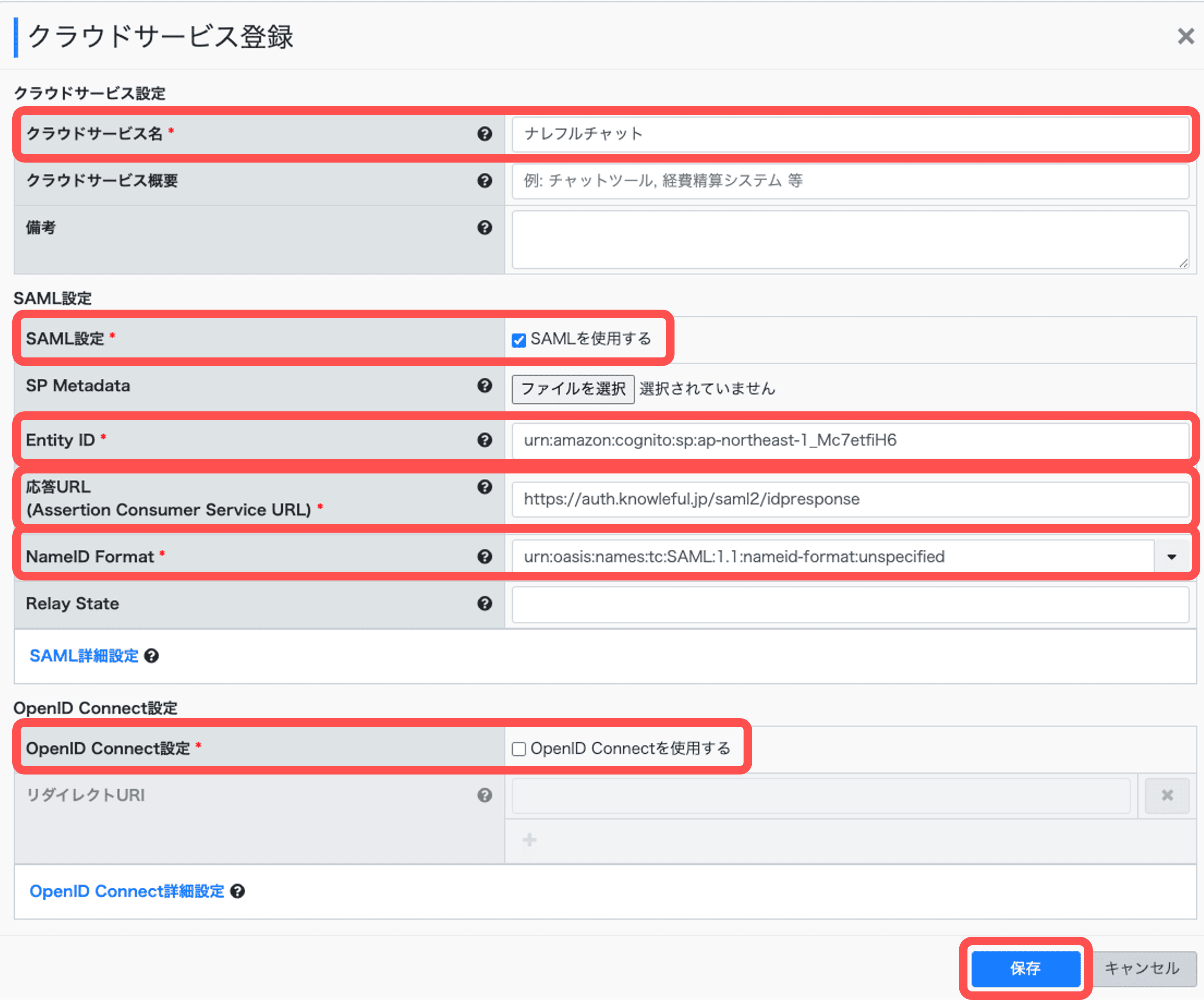Screen dimensions: 1204x1000
Task: Open help icon beside 応答URL
Action: click(x=485, y=487)
